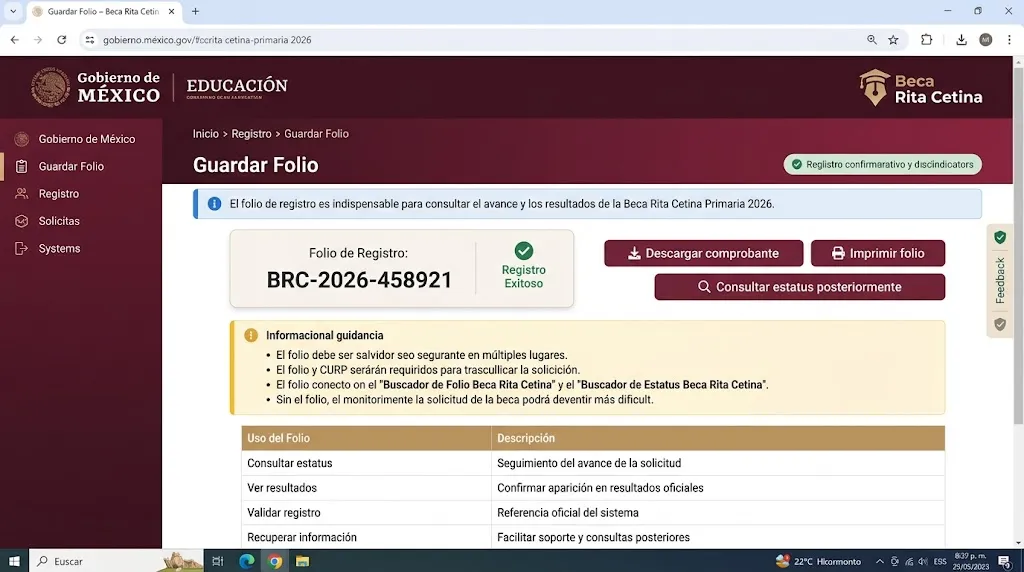Click the taskbar clock and date
Screen dimensions: 1024x572
tap(970, 561)
